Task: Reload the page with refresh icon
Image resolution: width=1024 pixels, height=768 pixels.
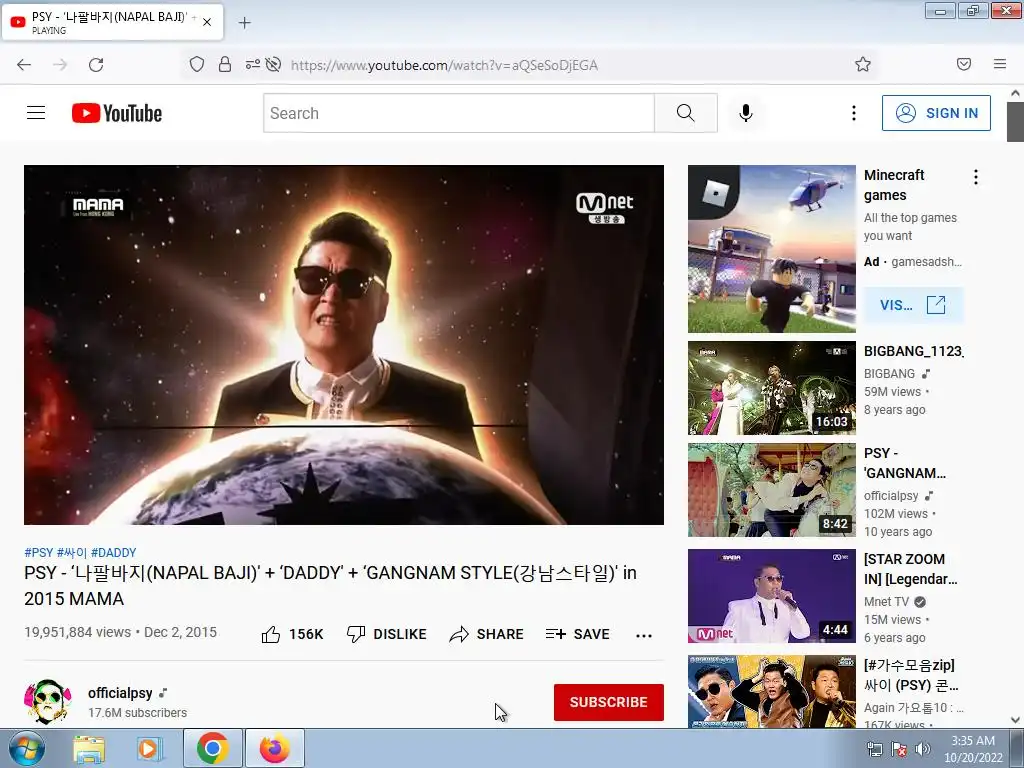Action: pos(96,65)
